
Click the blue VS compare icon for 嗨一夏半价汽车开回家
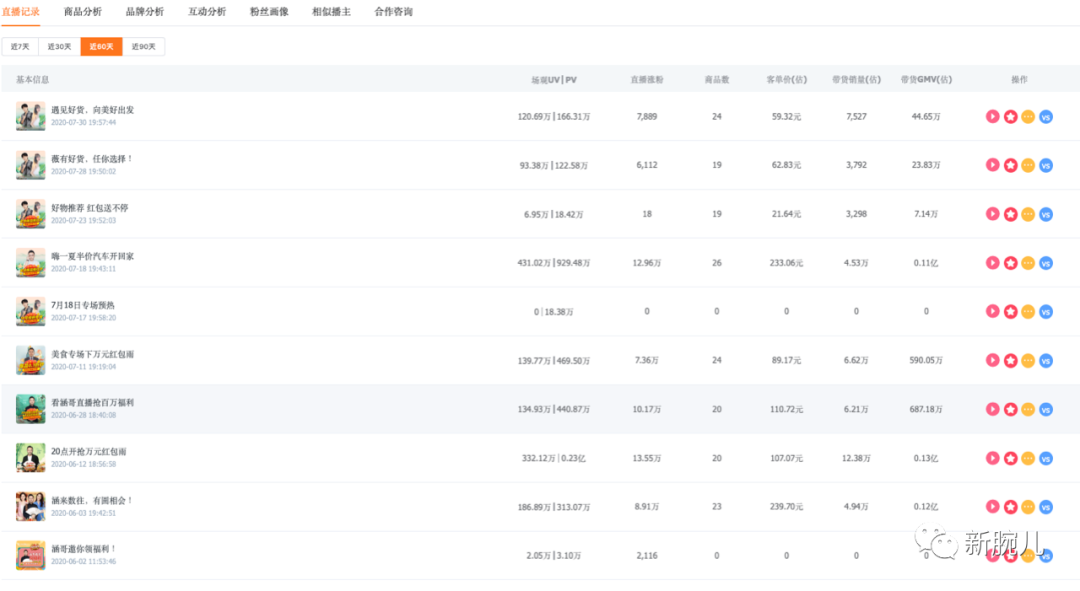coord(1046,263)
